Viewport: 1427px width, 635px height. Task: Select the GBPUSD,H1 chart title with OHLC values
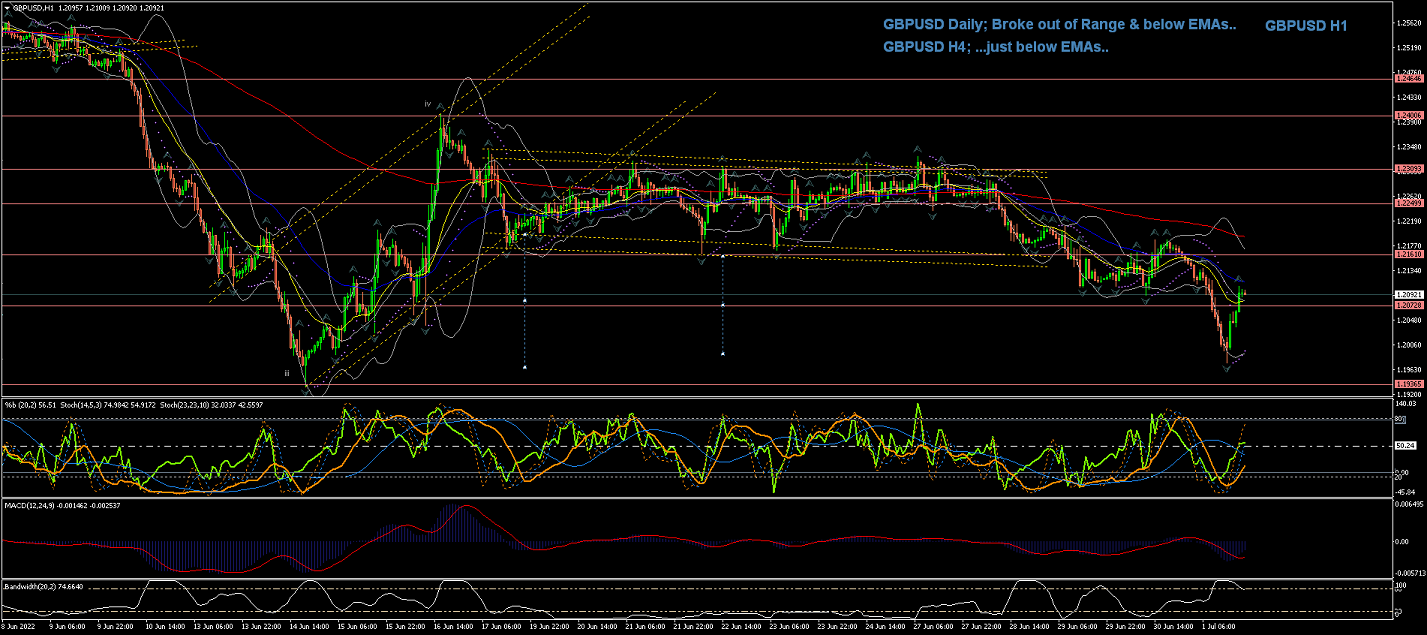(89, 7)
